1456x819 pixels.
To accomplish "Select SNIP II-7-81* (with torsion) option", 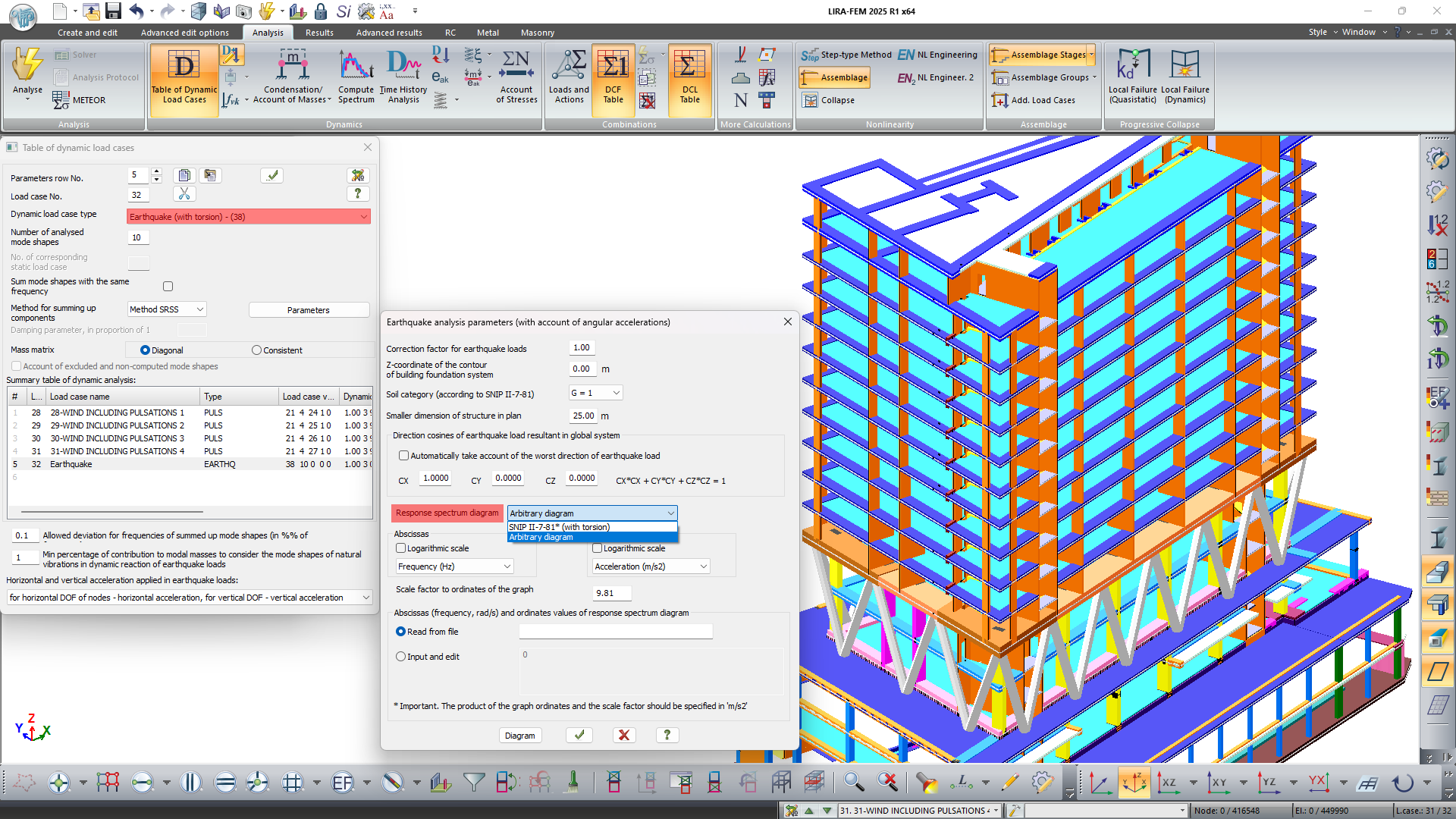I will [560, 527].
